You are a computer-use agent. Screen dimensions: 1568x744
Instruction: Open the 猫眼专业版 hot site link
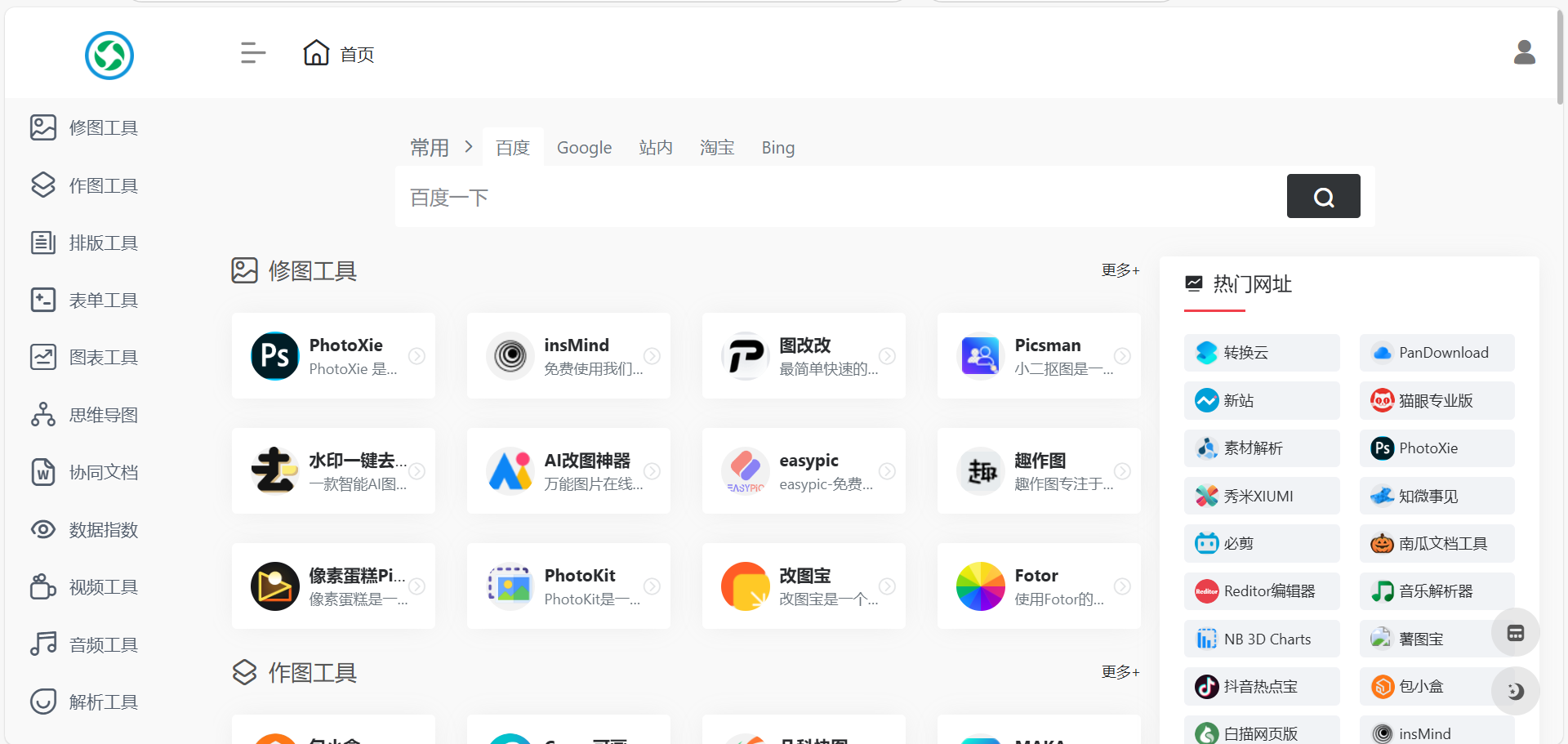[x=1437, y=400]
